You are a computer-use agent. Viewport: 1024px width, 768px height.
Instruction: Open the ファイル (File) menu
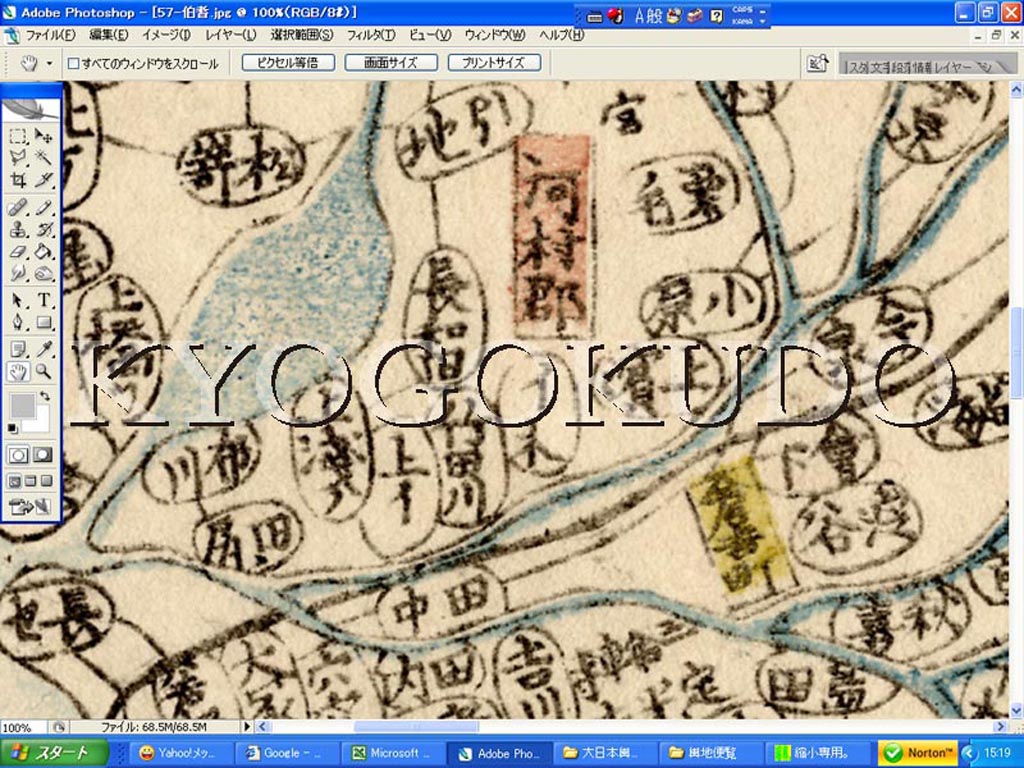click(50, 35)
